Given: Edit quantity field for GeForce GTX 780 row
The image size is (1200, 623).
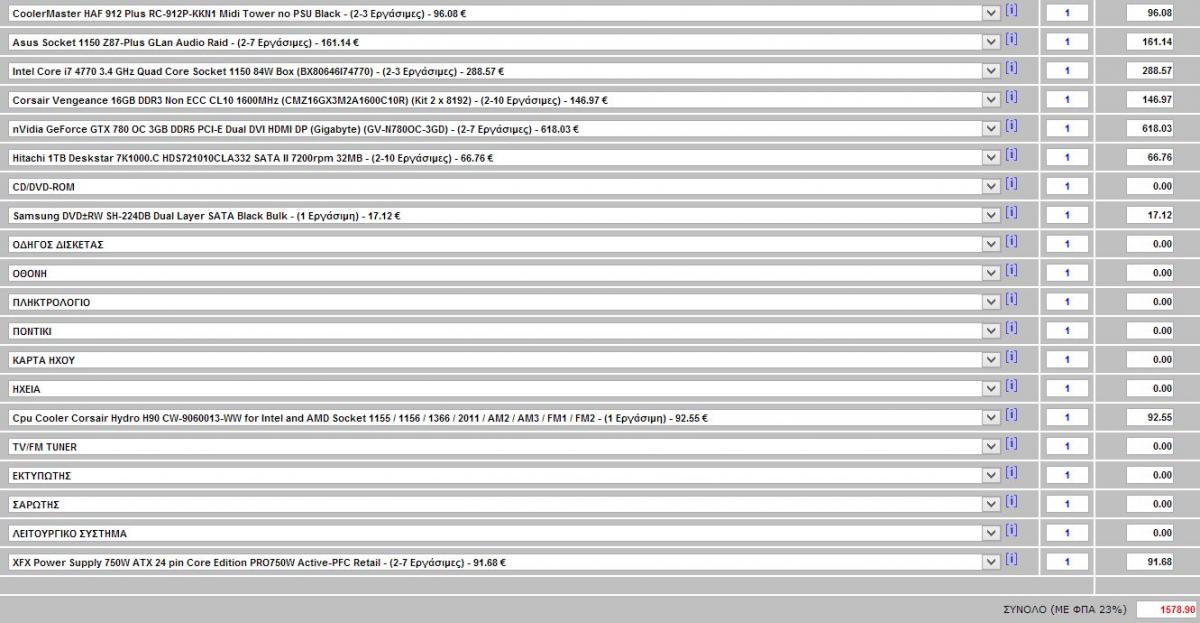Looking at the screenshot, I should tap(1067, 129).
